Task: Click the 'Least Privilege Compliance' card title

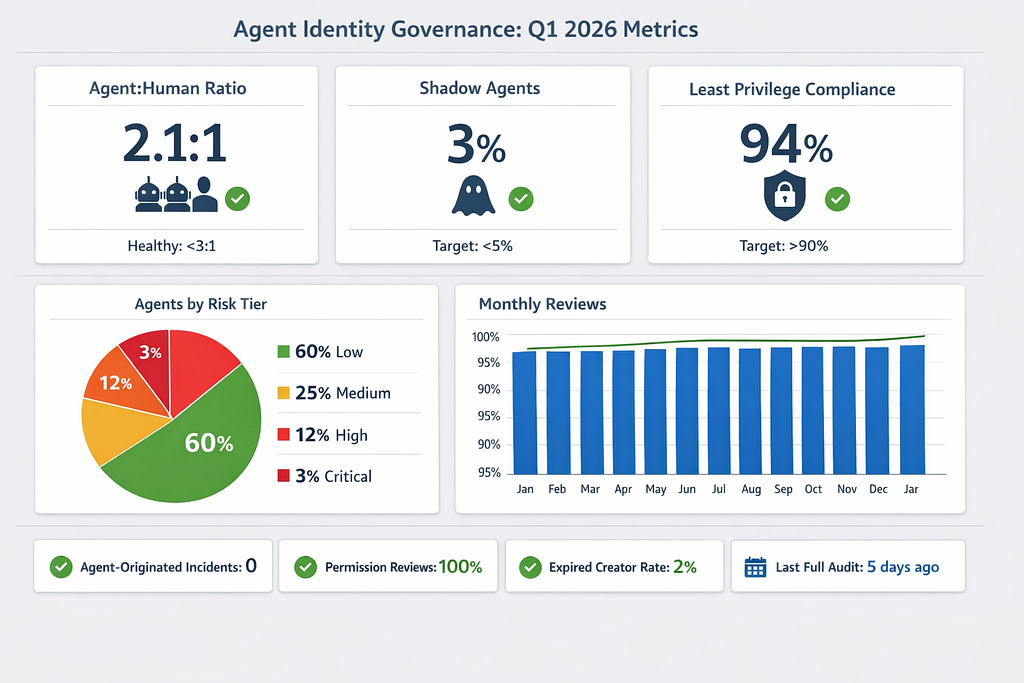Action: click(792, 89)
